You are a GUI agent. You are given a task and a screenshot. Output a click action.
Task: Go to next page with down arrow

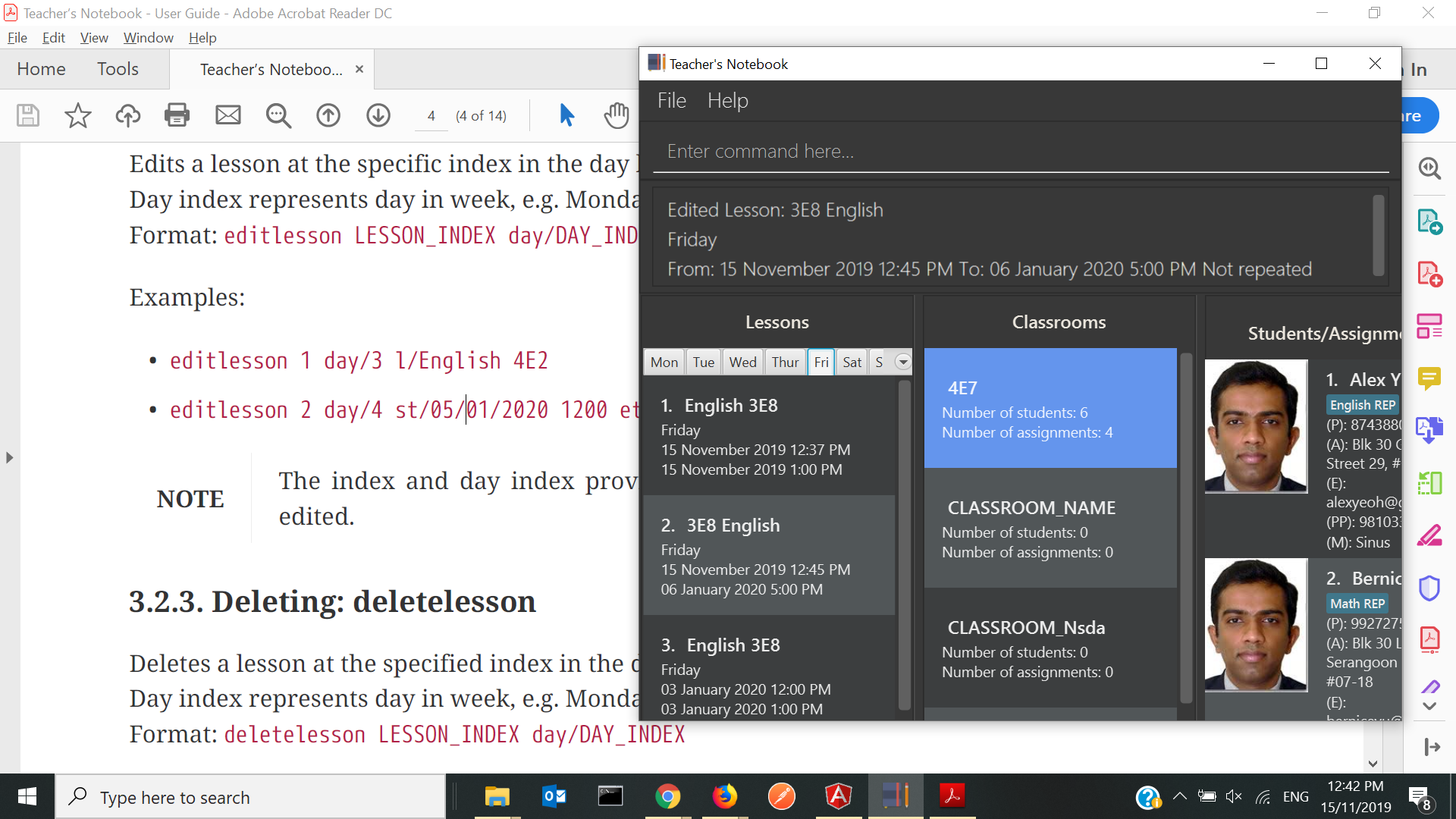(378, 115)
